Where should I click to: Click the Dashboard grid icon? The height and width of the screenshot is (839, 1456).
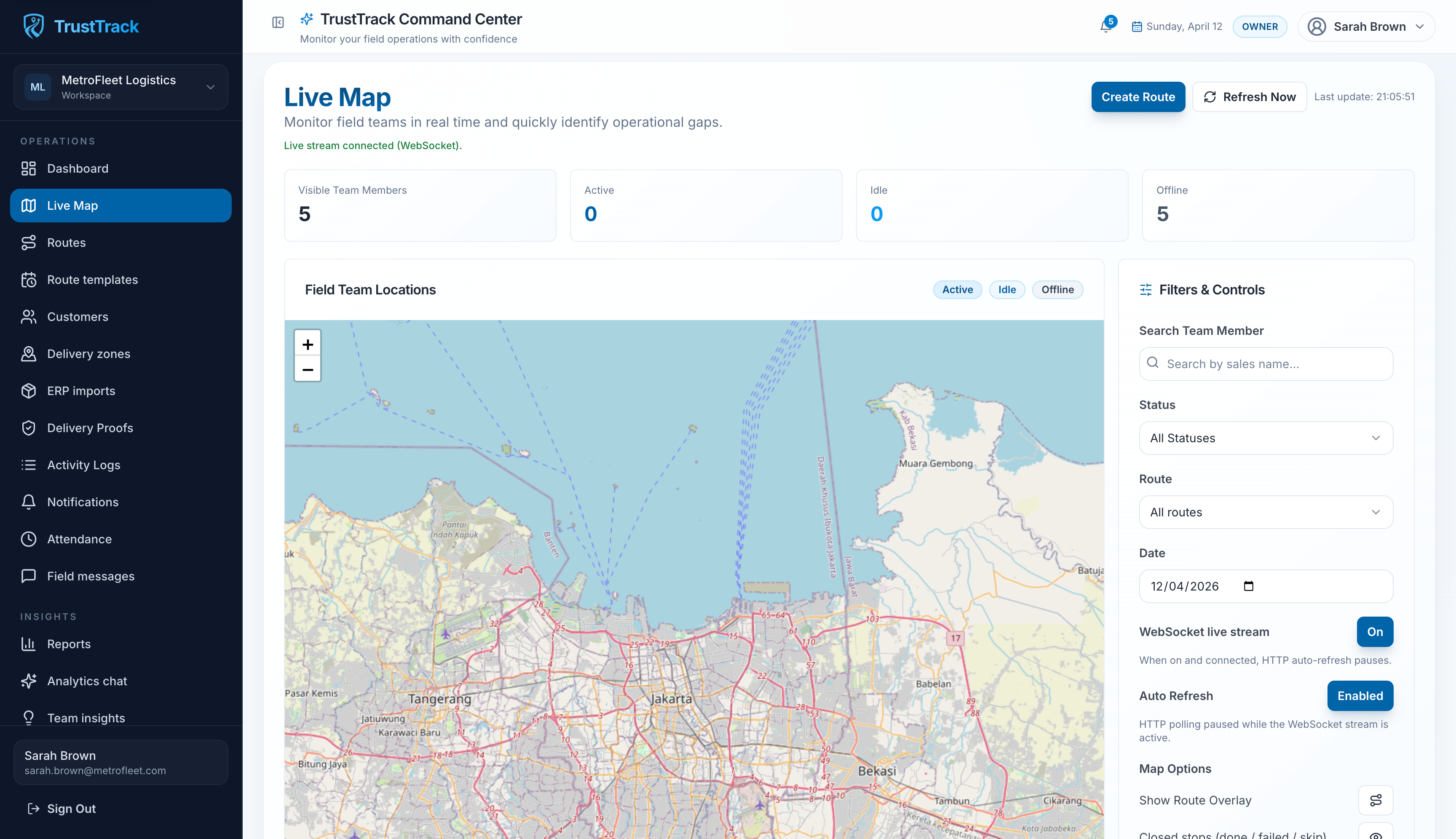pyautogui.click(x=28, y=168)
